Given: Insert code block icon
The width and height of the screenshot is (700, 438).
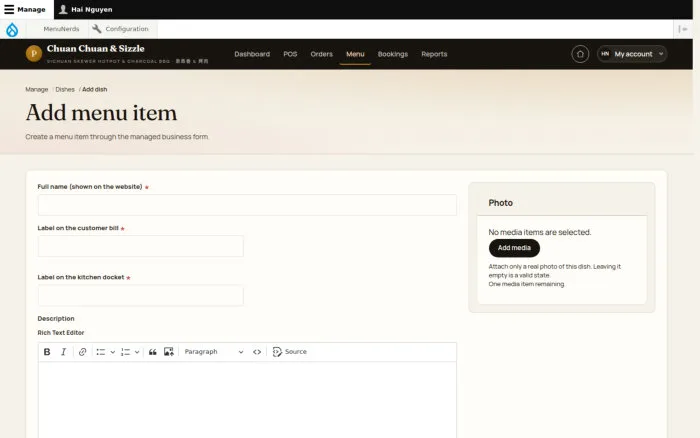Looking at the screenshot, I should coord(257,352).
